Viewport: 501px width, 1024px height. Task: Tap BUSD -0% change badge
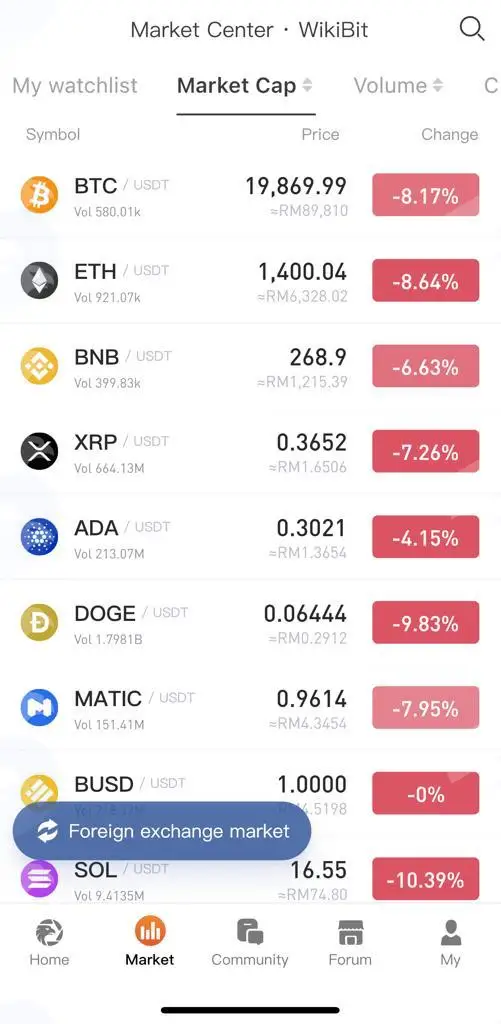[x=426, y=793]
